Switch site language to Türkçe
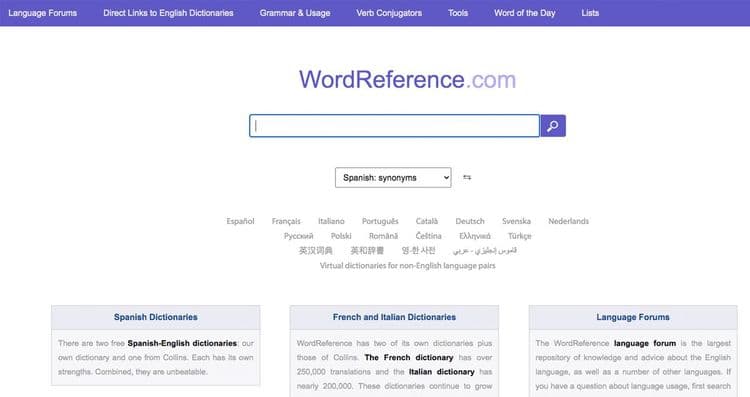Screen dimensions: 750x397 tap(519, 236)
